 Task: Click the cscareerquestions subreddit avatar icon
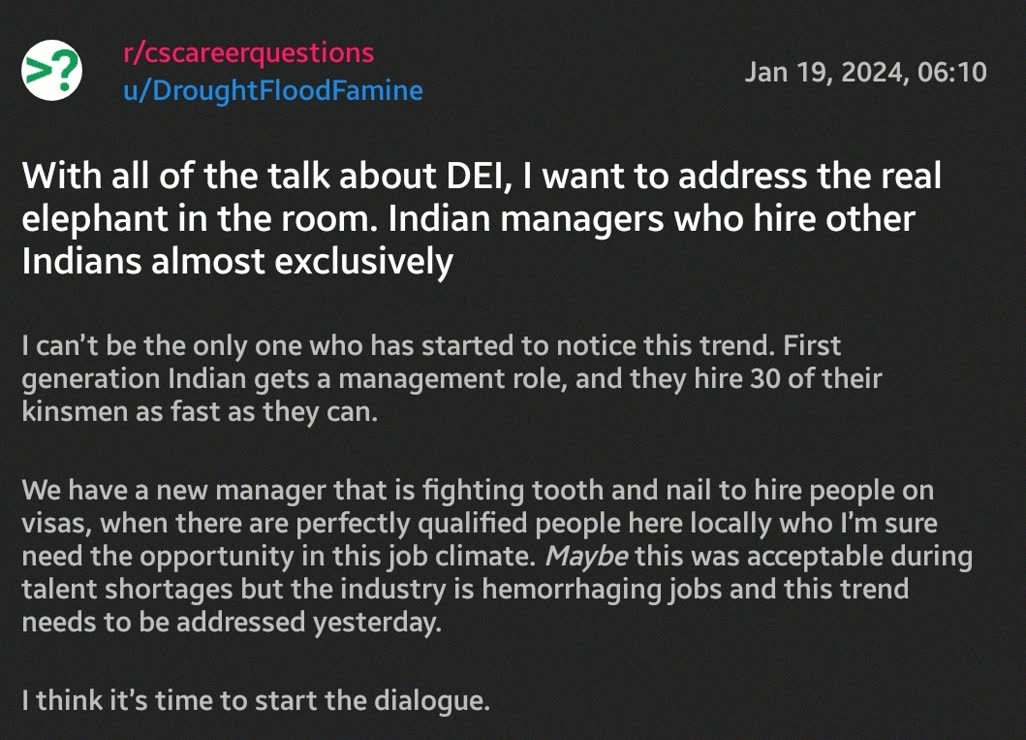[52, 71]
